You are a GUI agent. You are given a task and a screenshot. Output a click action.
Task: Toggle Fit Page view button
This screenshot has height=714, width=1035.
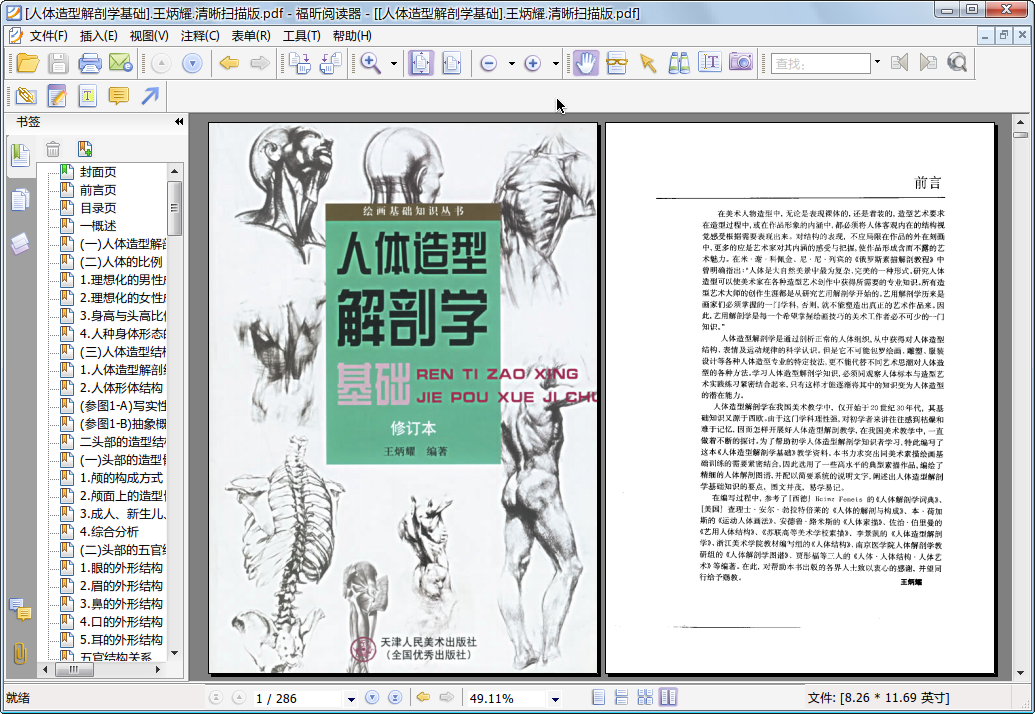(x=421, y=63)
